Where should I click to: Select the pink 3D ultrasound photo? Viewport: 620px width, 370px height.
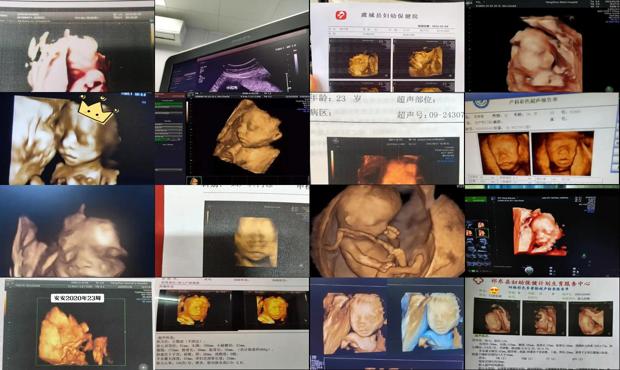coord(77,46)
